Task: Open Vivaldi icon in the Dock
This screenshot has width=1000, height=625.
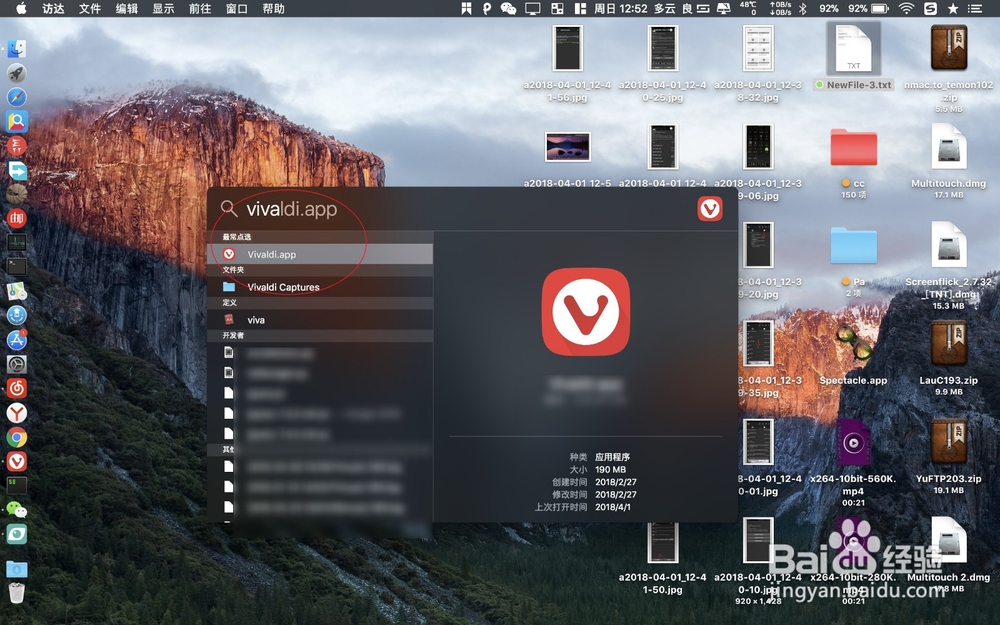Action: click(17, 461)
